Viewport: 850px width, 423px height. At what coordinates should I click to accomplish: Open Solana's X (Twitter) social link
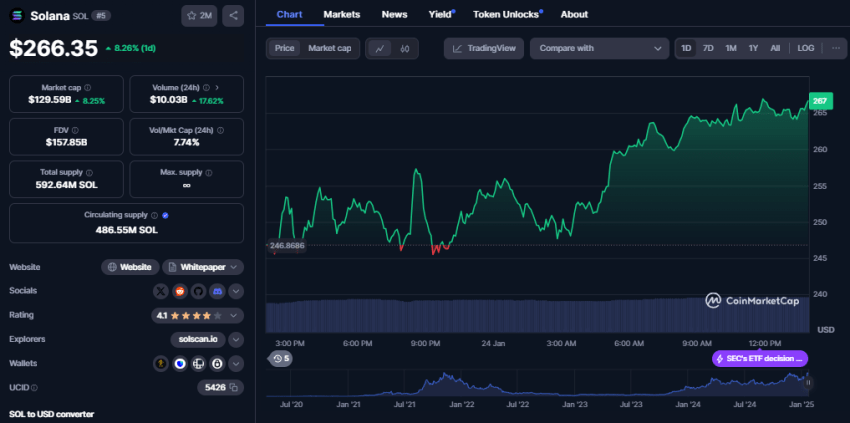point(162,291)
